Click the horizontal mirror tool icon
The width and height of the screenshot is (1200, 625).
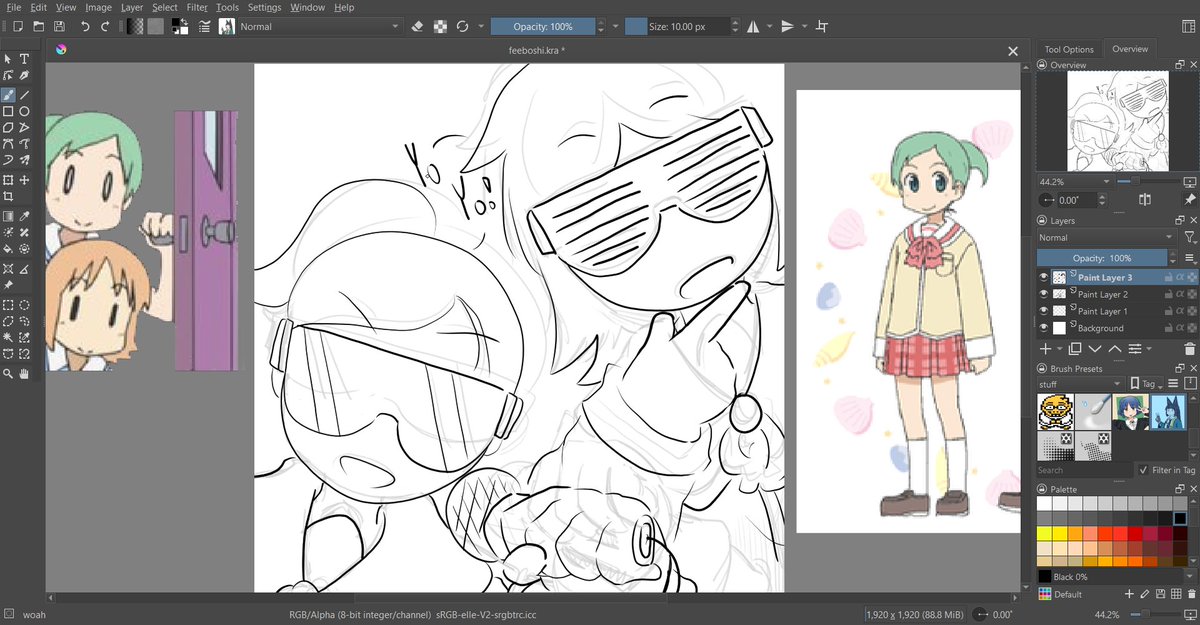[752, 26]
